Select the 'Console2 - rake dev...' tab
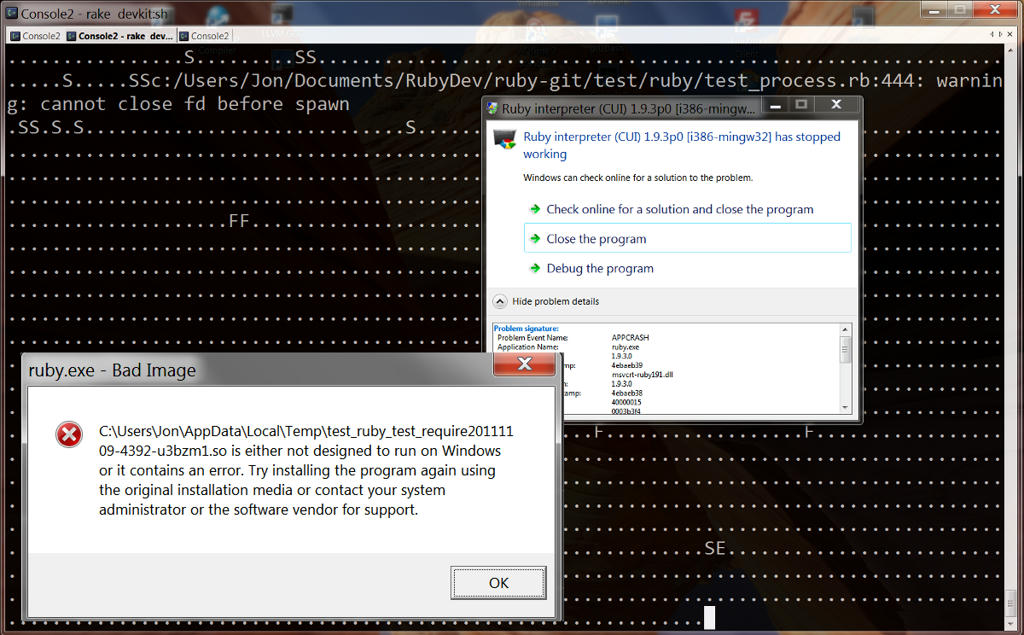The image size is (1024, 635). pyautogui.click(x=120, y=36)
